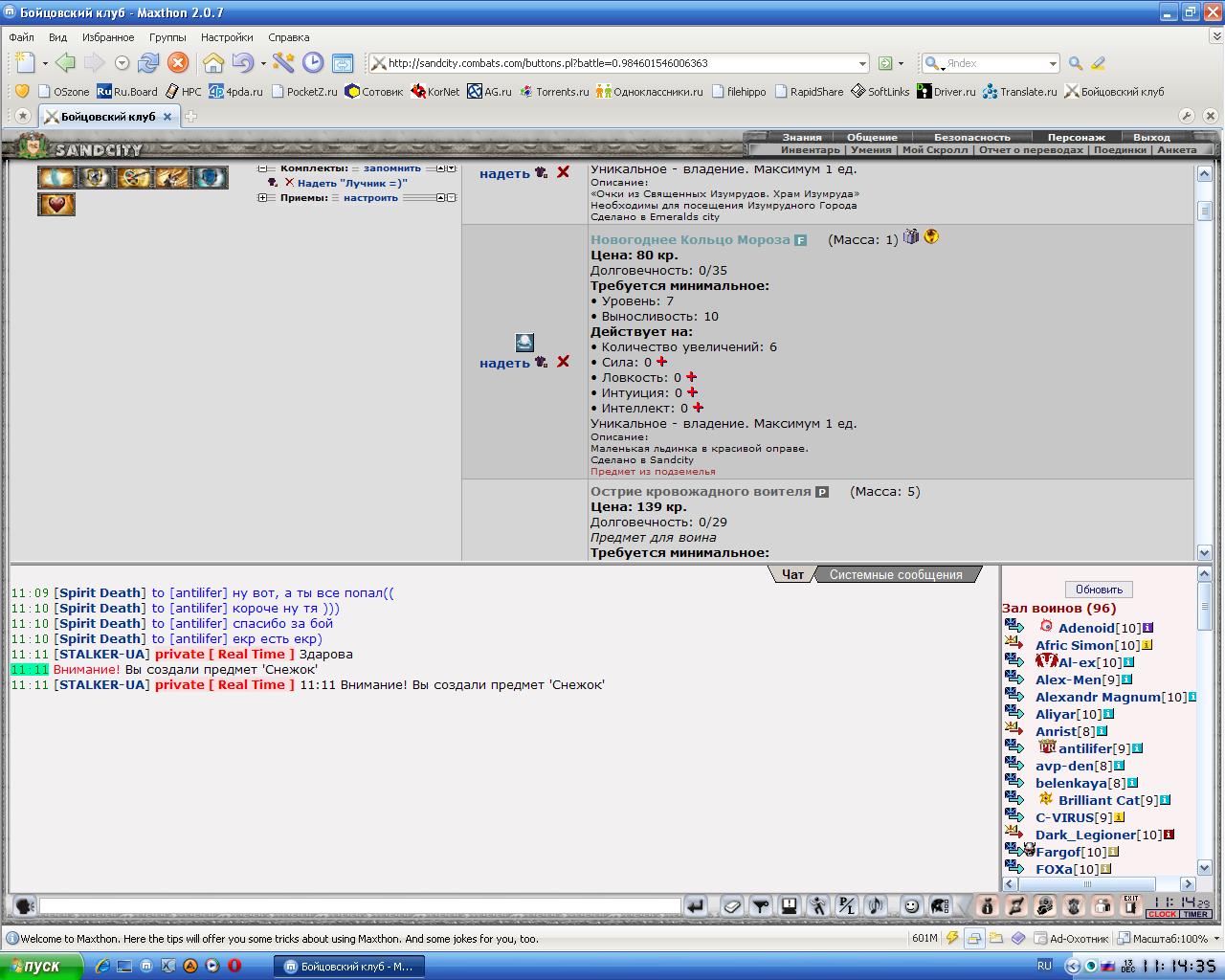This screenshot has height=980, width=1225.
Task: Click the Windows пуск start button
Action: coord(42,967)
